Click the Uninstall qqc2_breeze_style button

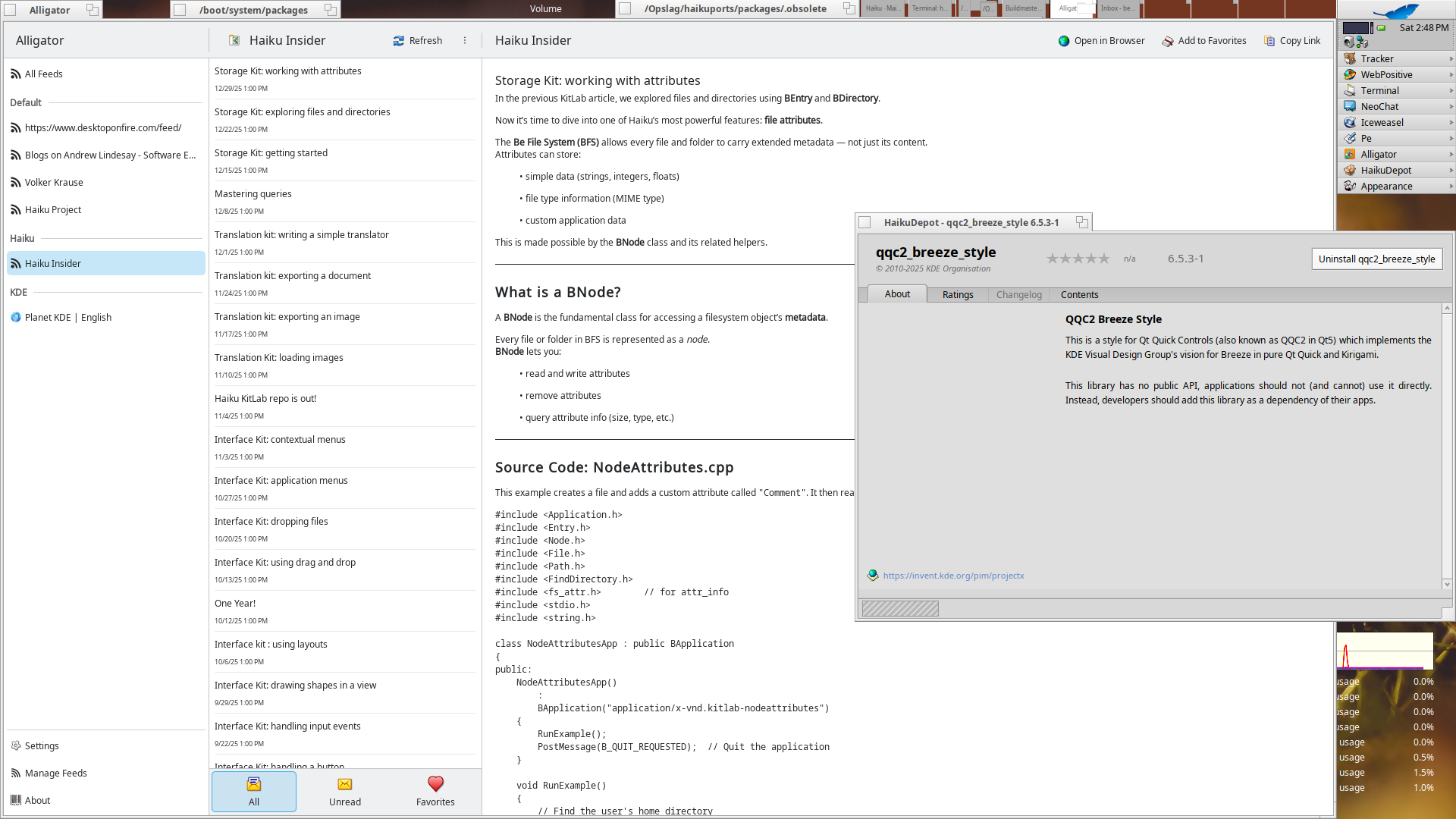(1376, 259)
